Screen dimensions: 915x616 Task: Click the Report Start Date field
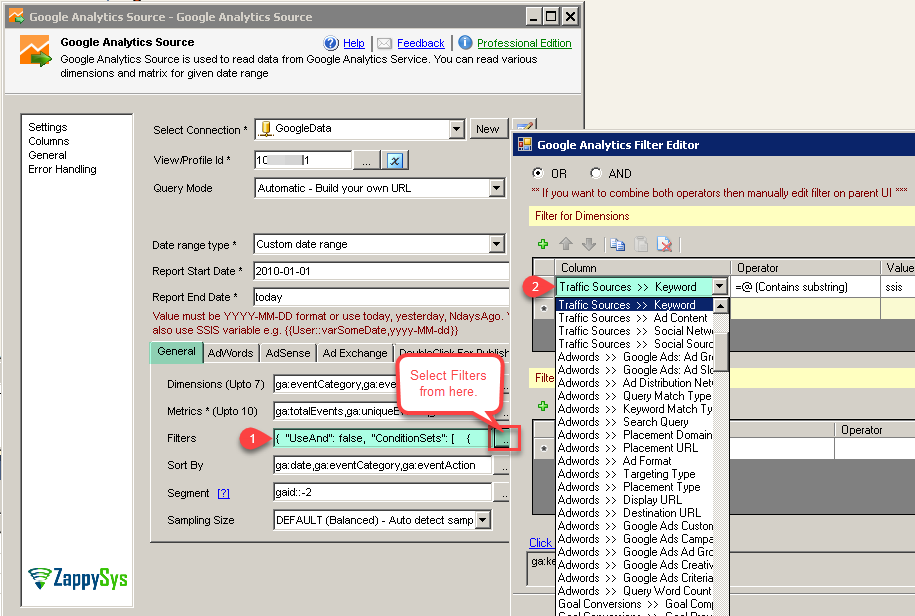(381, 271)
